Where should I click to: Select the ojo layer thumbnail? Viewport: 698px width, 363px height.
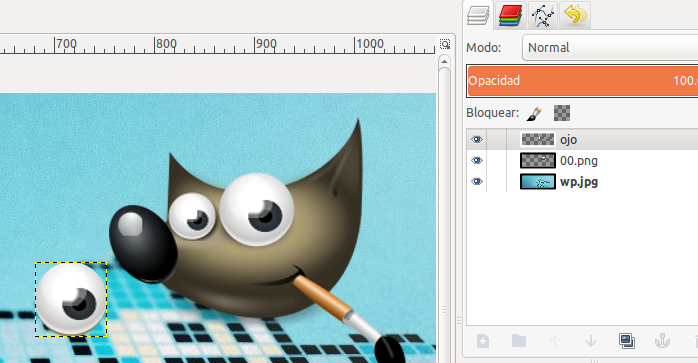pos(538,140)
